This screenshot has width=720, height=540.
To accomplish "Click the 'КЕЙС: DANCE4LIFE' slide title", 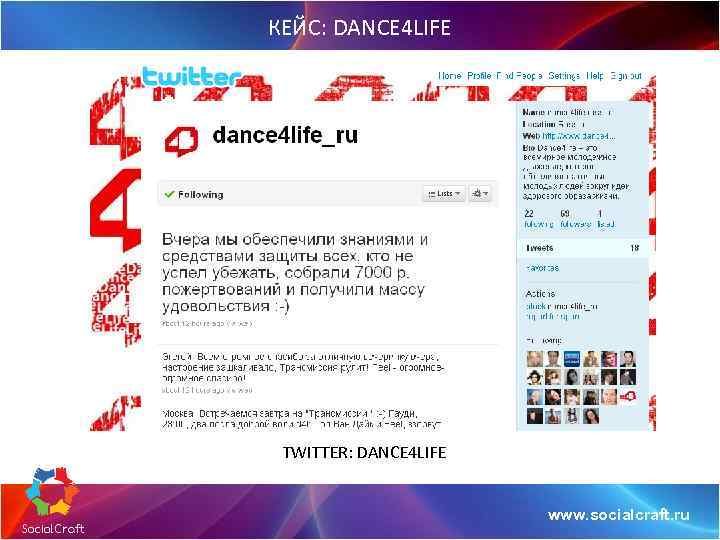I will click(360, 27).
